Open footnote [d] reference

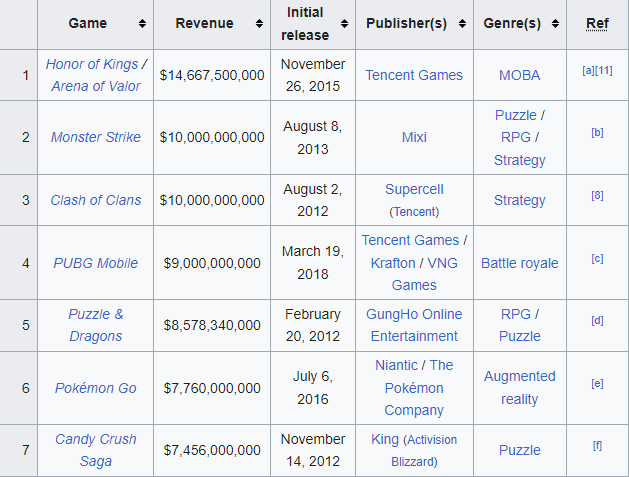point(597,321)
